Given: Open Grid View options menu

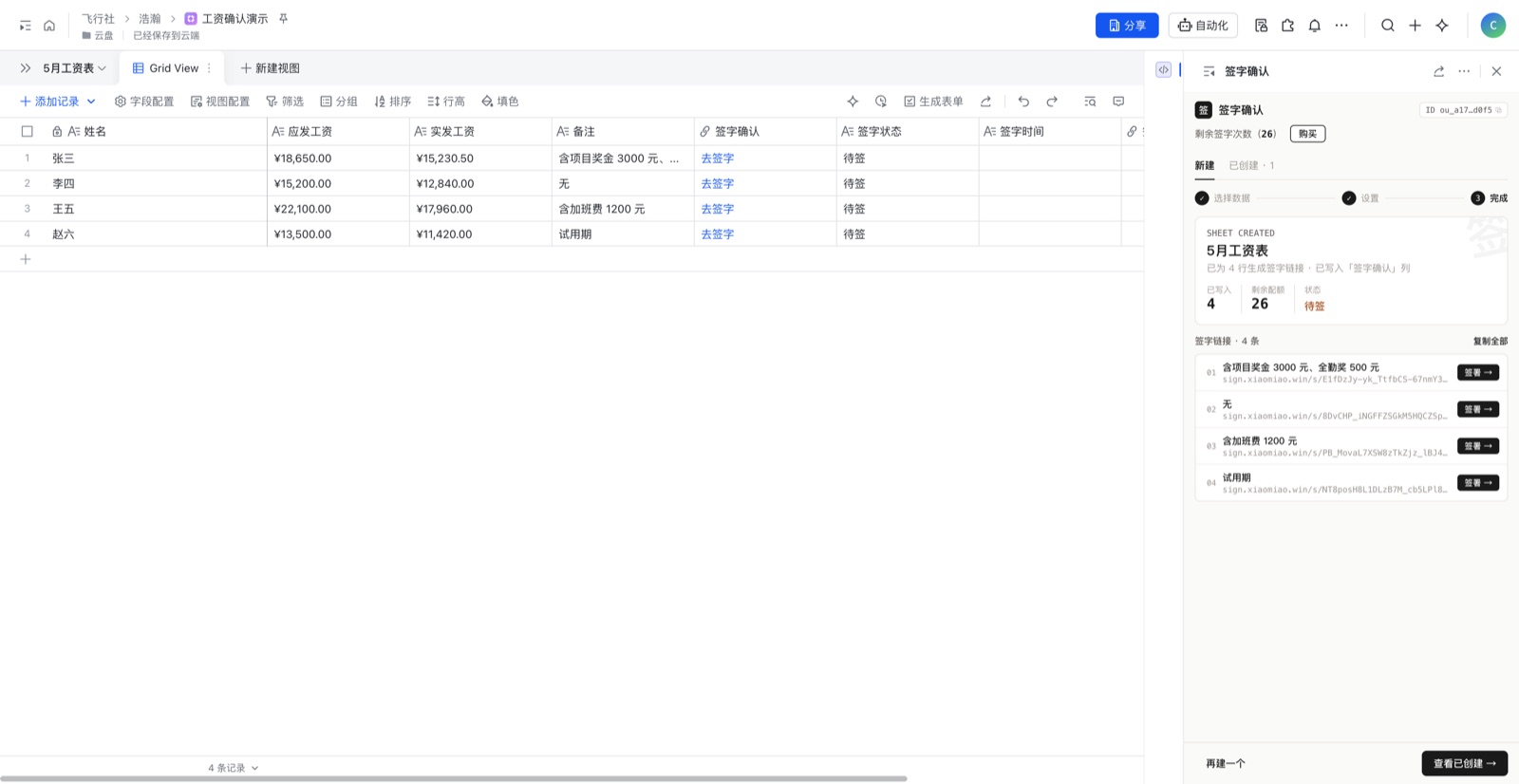Looking at the screenshot, I should click(209, 68).
